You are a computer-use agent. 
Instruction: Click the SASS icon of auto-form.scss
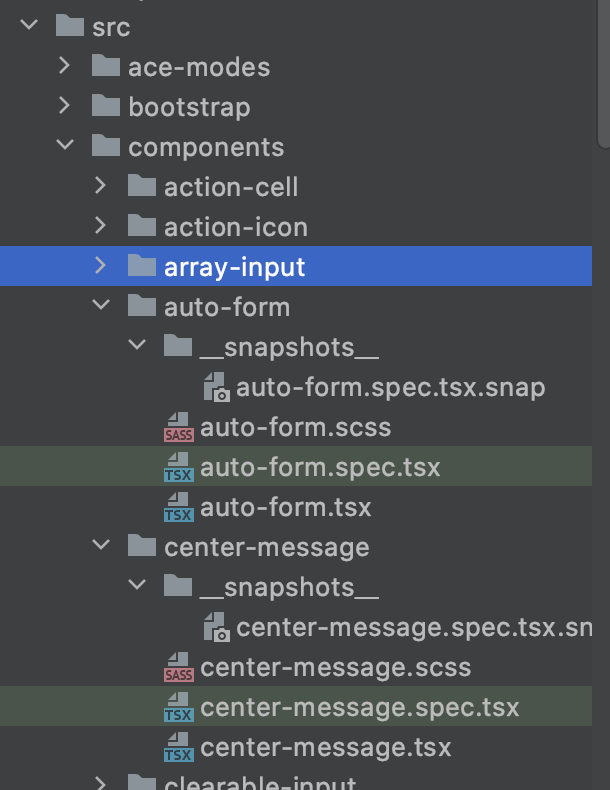click(179, 427)
